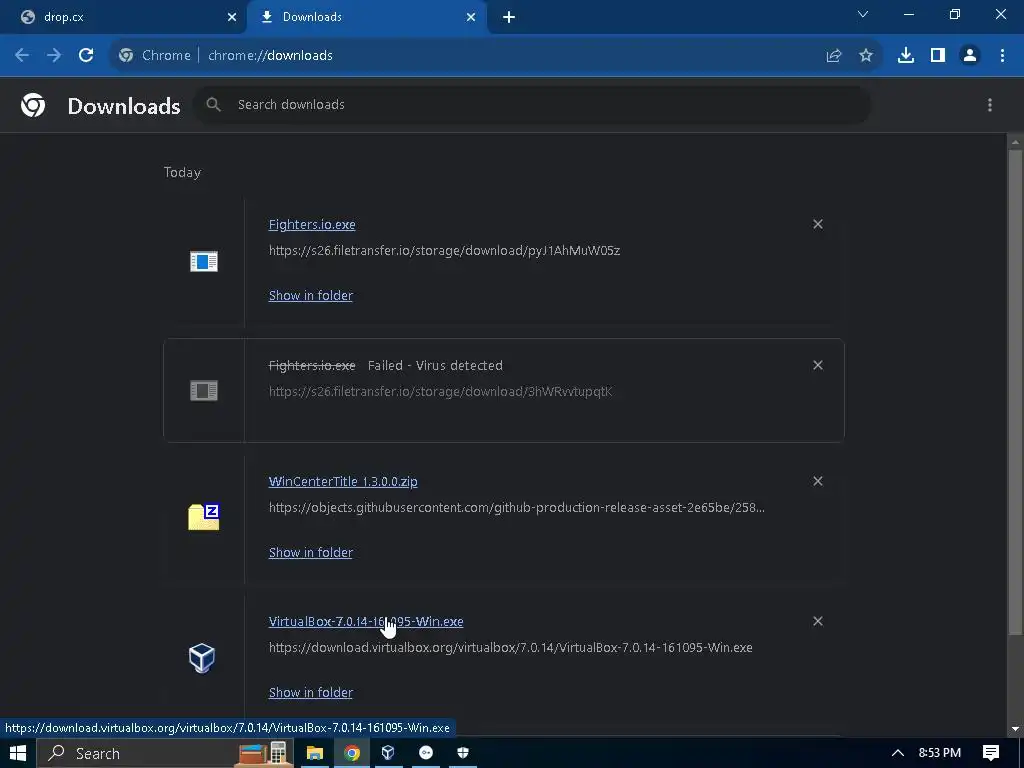Click the 8:53 PM taskbar clock

[940, 753]
